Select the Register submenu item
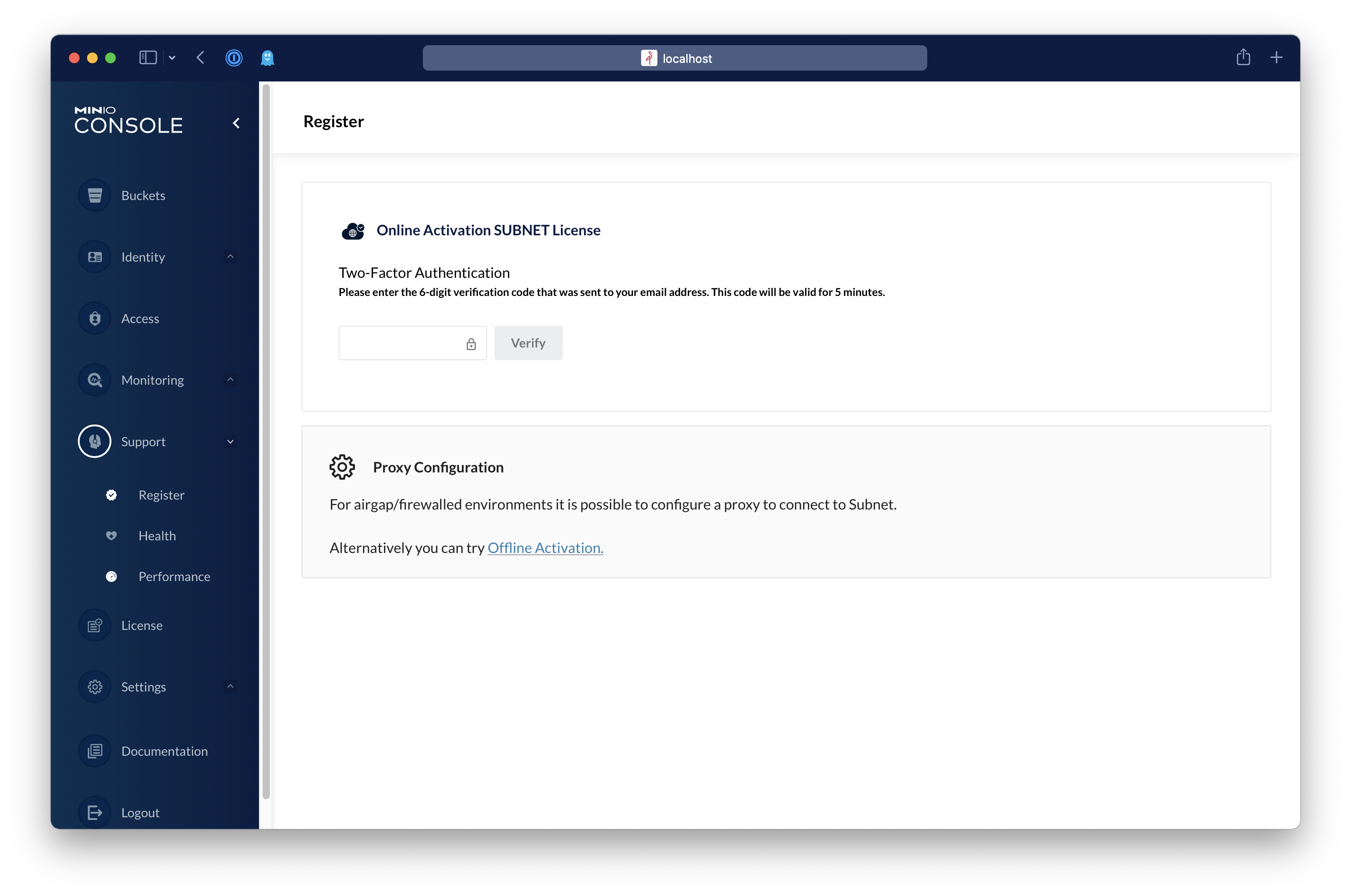This screenshot has height=896, width=1351. click(x=161, y=495)
